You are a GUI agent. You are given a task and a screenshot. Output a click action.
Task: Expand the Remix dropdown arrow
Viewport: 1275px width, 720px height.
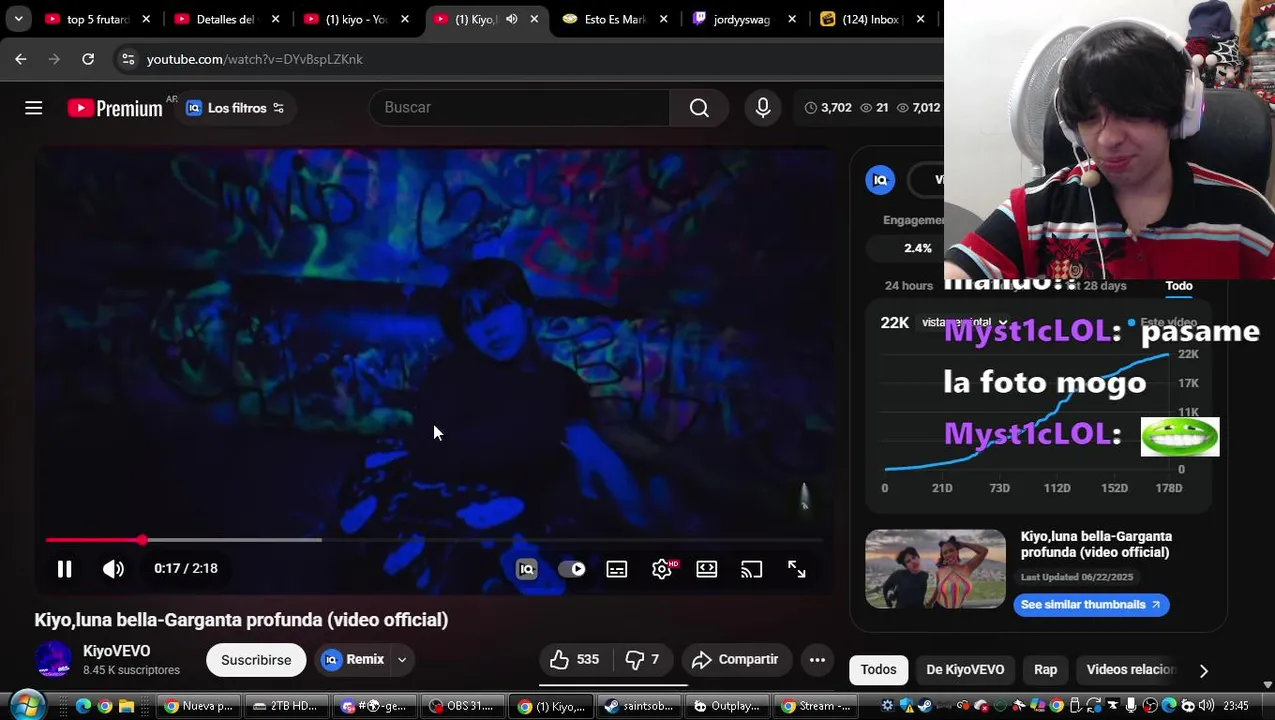tap(402, 660)
